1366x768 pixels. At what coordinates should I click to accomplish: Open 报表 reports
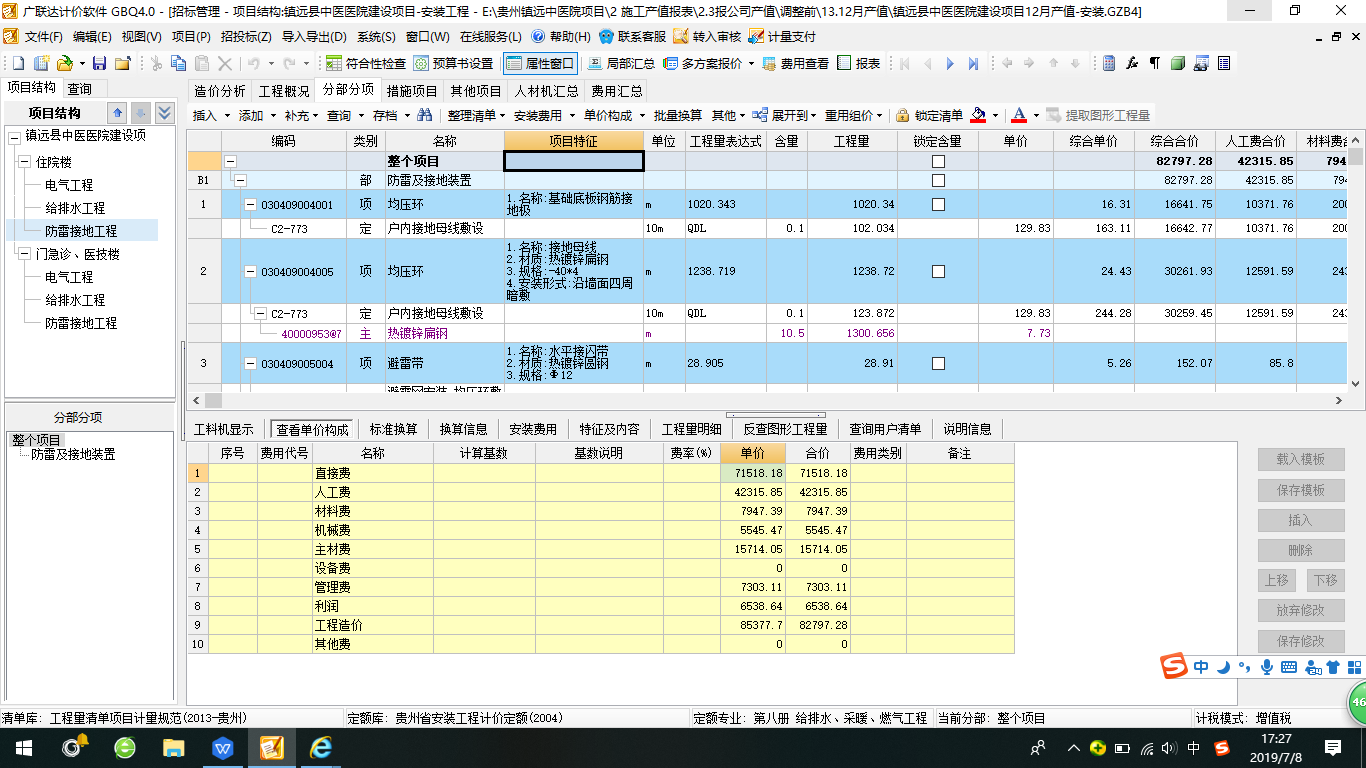859,63
